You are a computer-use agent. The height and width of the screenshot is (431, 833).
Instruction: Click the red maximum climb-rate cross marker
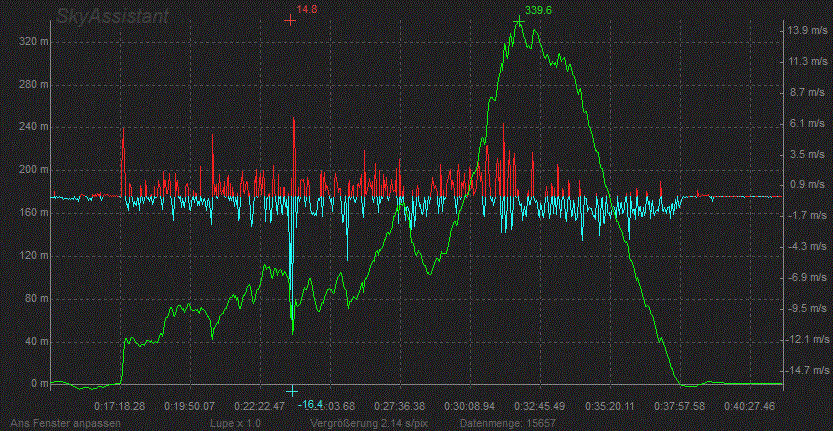point(290,20)
